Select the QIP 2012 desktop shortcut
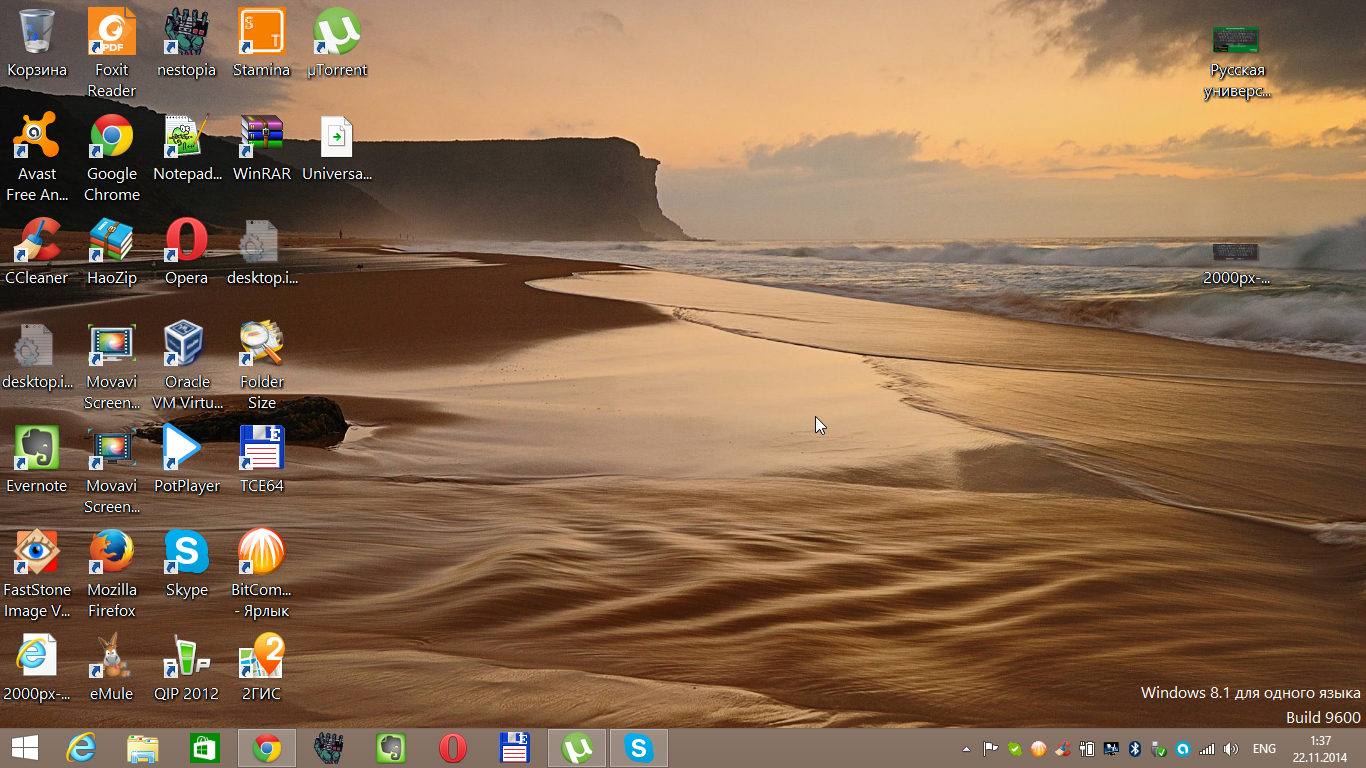 point(187,668)
